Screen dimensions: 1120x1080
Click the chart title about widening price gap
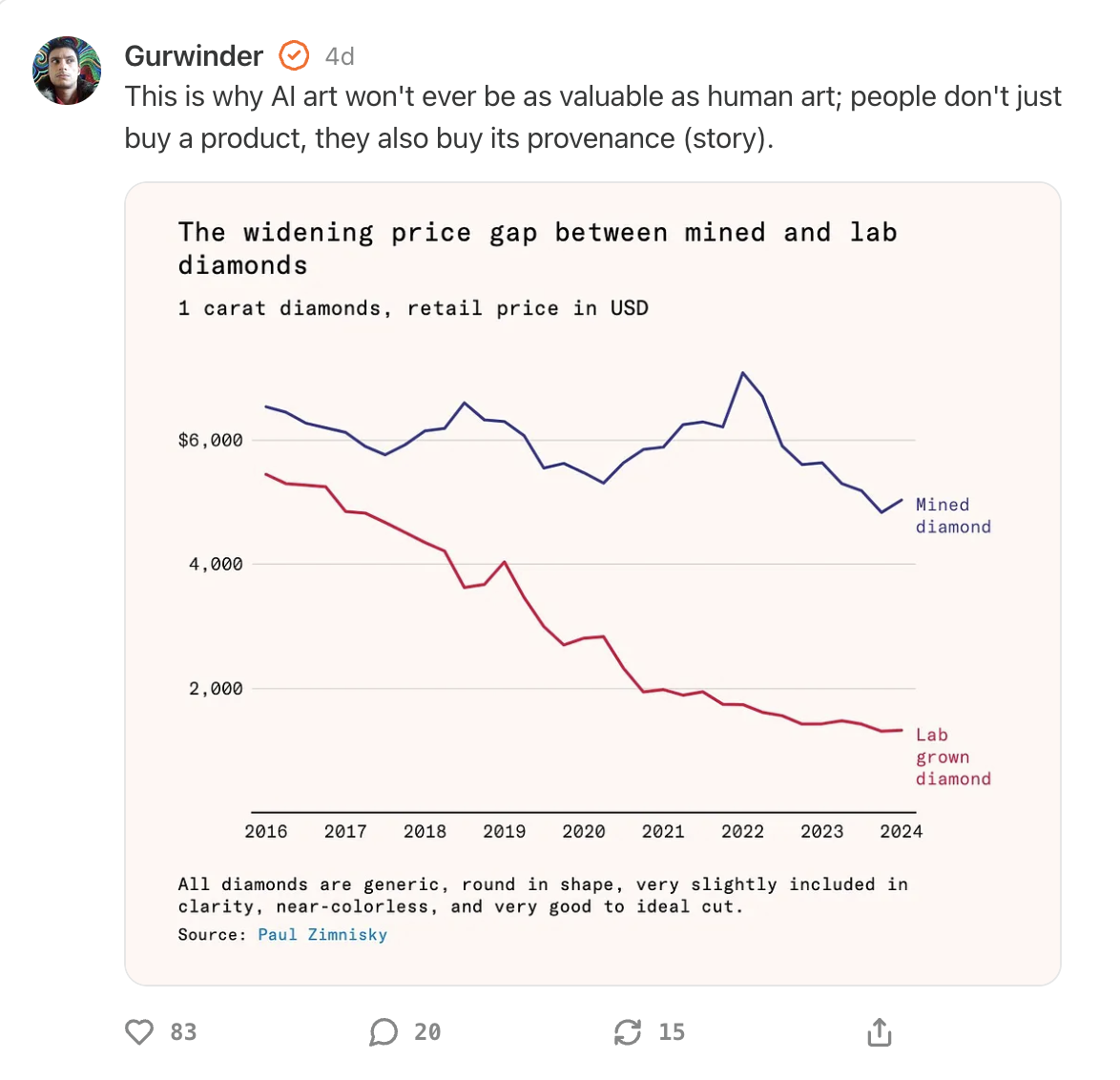click(537, 248)
